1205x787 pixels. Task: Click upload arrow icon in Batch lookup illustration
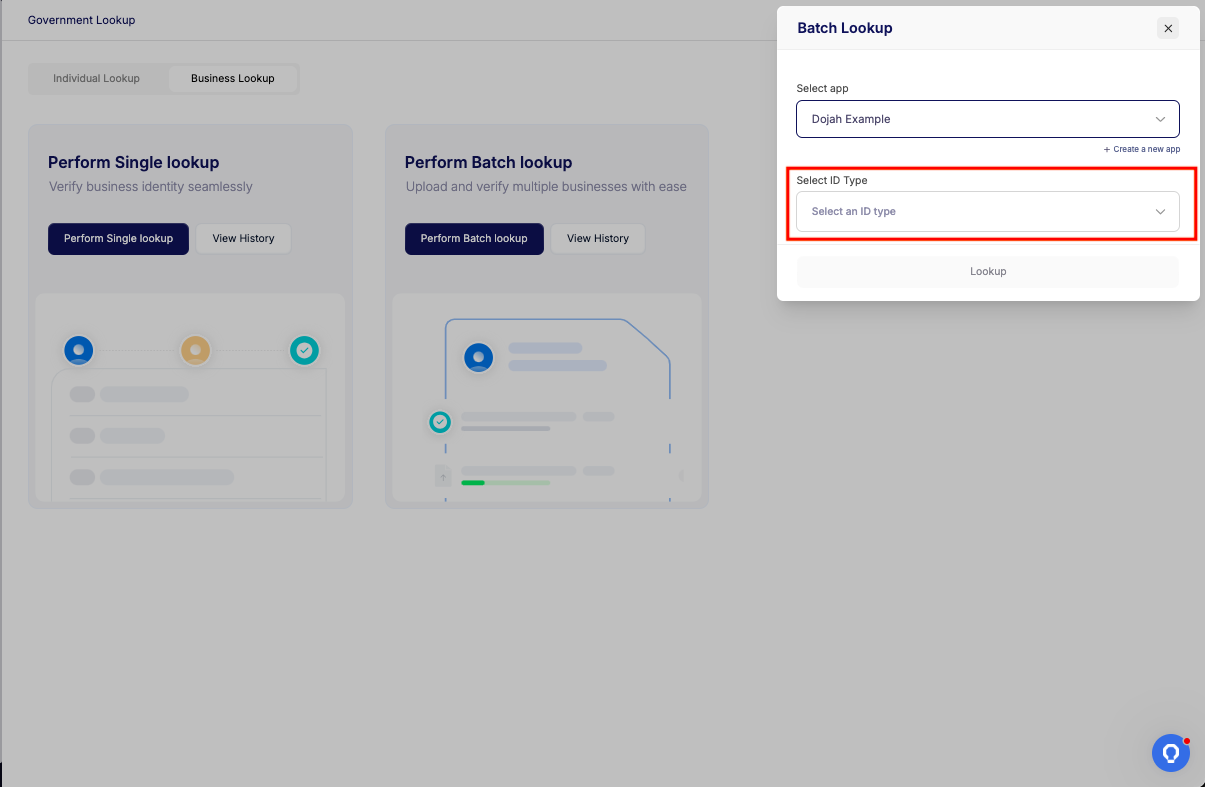[x=443, y=477]
